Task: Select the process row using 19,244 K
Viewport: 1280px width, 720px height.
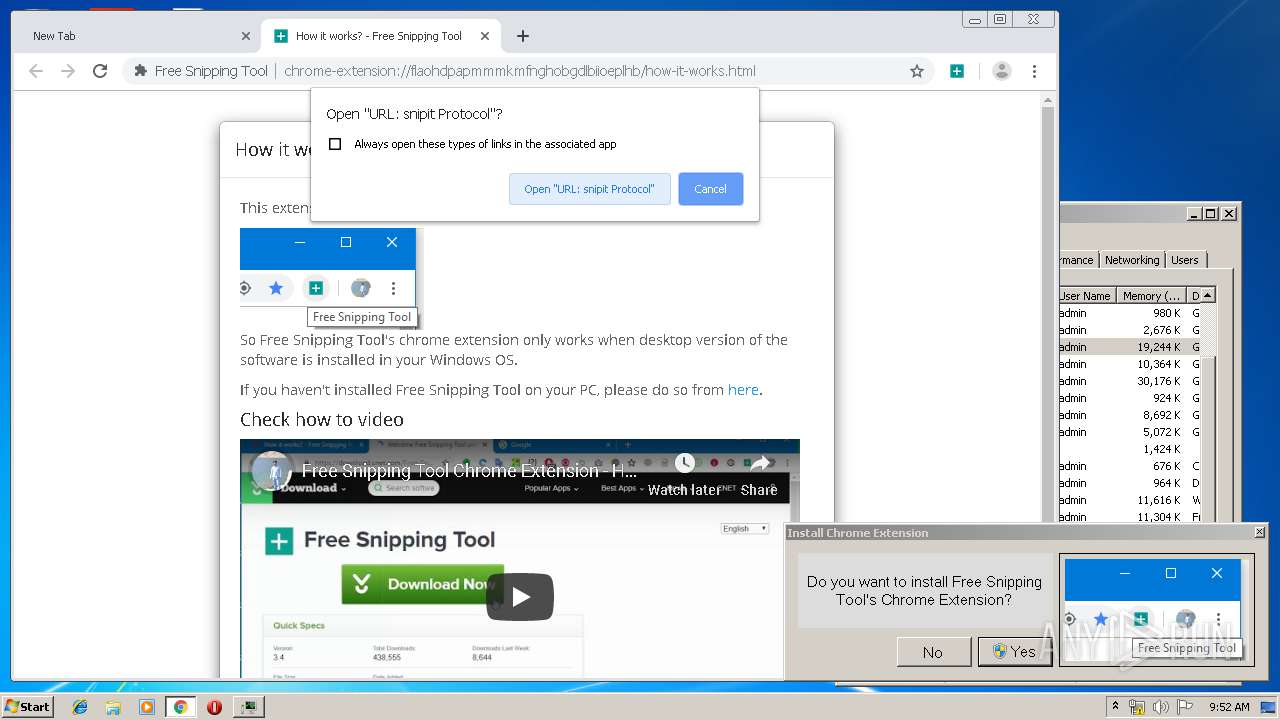Action: [x=1130, y=347]
